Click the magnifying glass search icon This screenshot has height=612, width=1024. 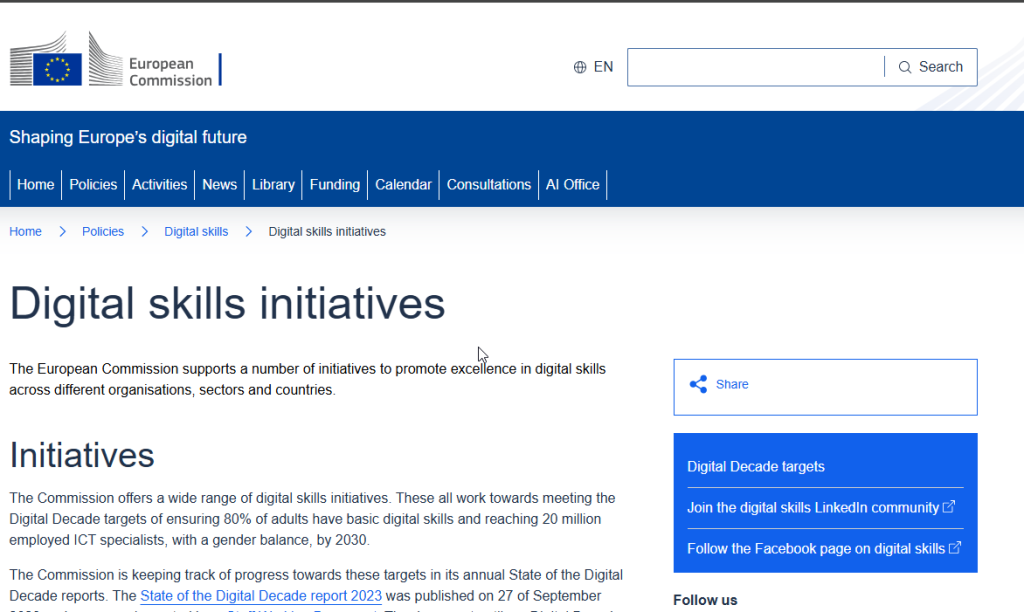point(905,67)
